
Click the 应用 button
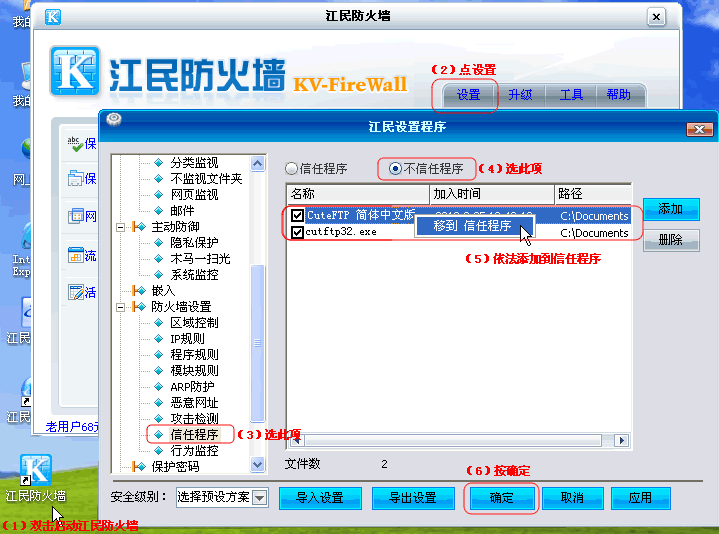[641, 498]
